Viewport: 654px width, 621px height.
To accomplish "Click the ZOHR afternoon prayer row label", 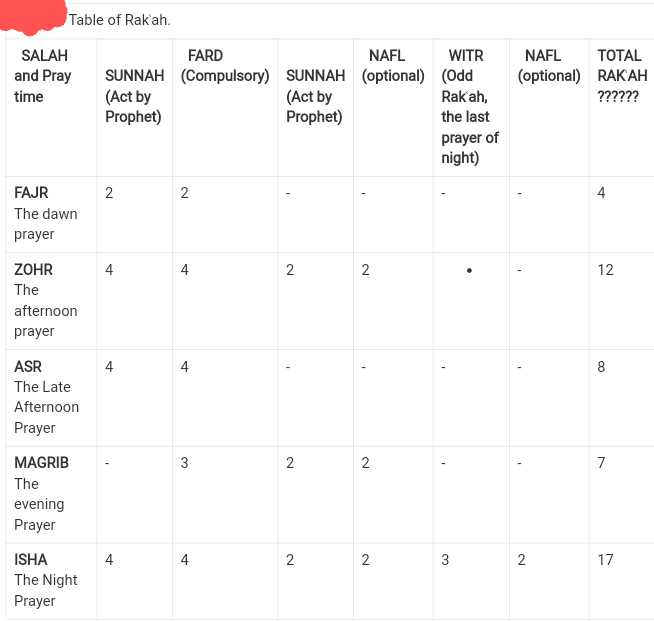I will click(x=46, y=300).
